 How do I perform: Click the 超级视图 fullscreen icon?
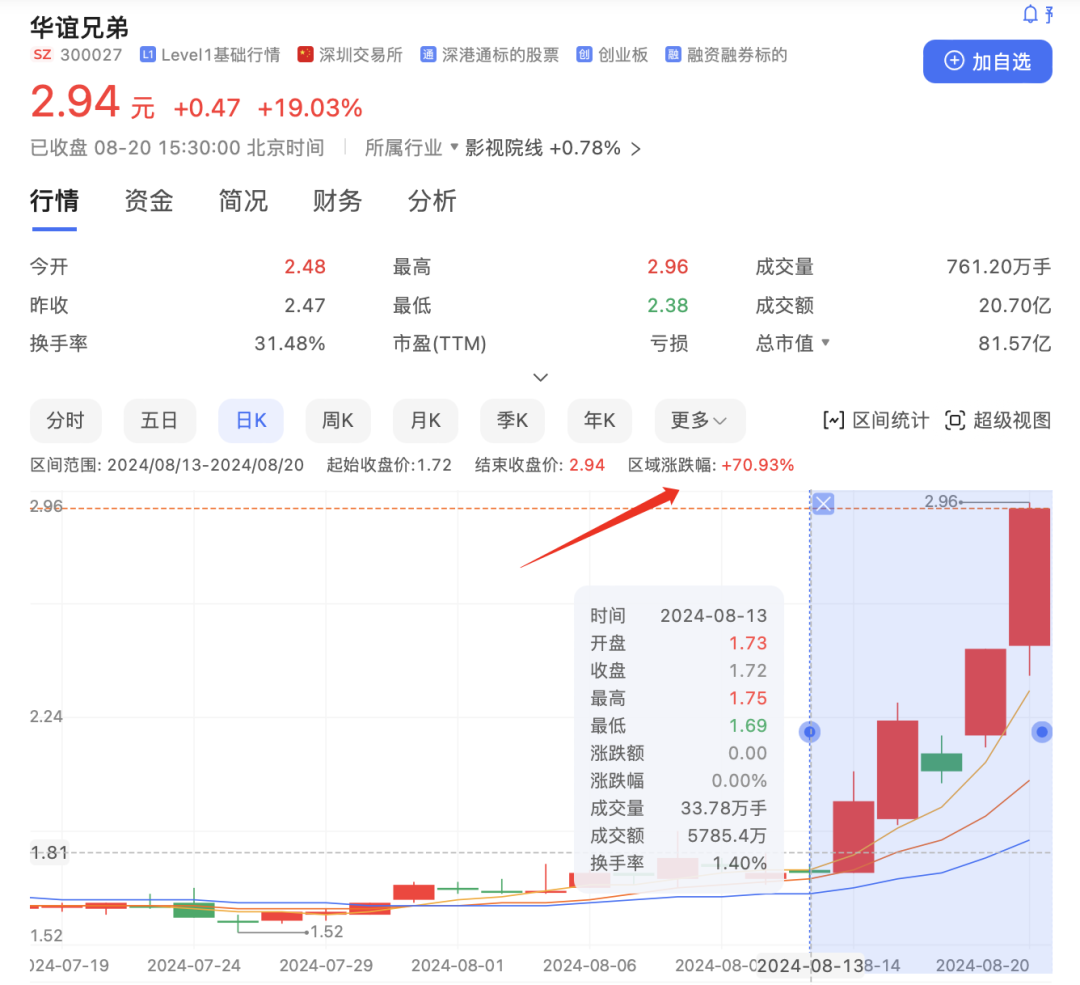coord(955,420)
